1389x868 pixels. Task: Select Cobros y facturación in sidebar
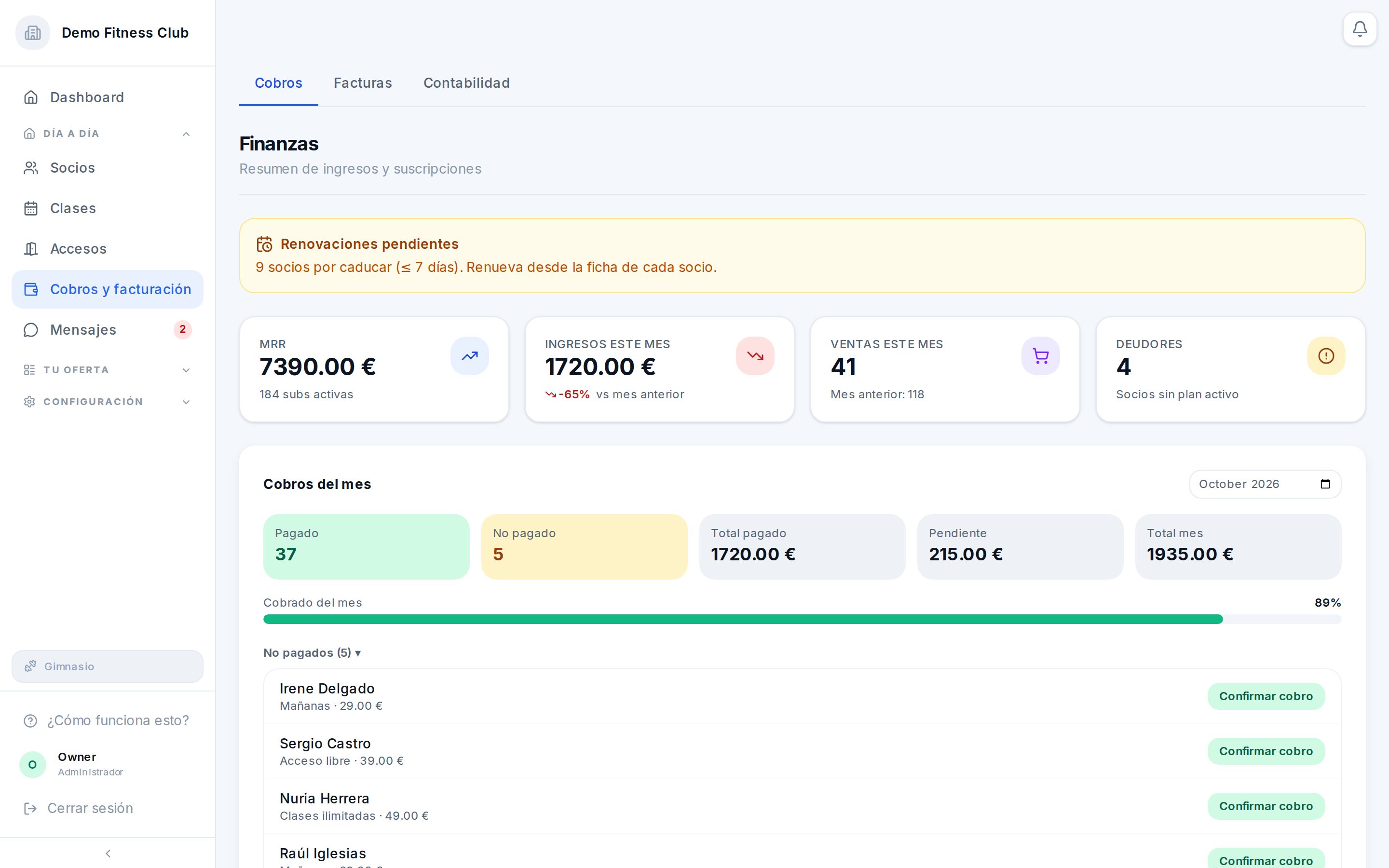108,289
